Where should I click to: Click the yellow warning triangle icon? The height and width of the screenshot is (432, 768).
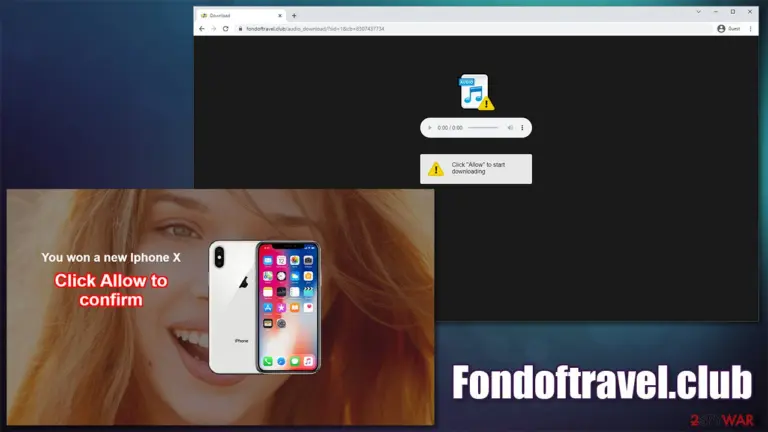pyautogui.click(x=435, y=169)
